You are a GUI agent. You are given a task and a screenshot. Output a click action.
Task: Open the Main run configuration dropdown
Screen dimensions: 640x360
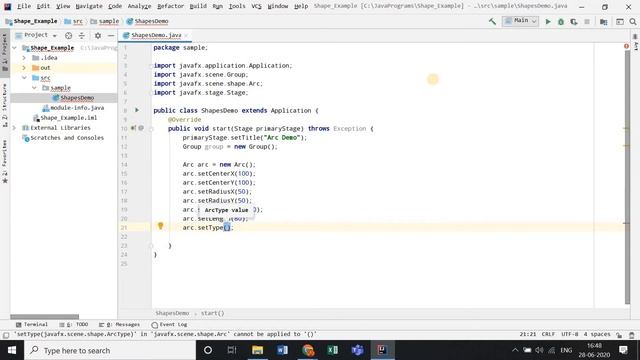tap(520, 21)
